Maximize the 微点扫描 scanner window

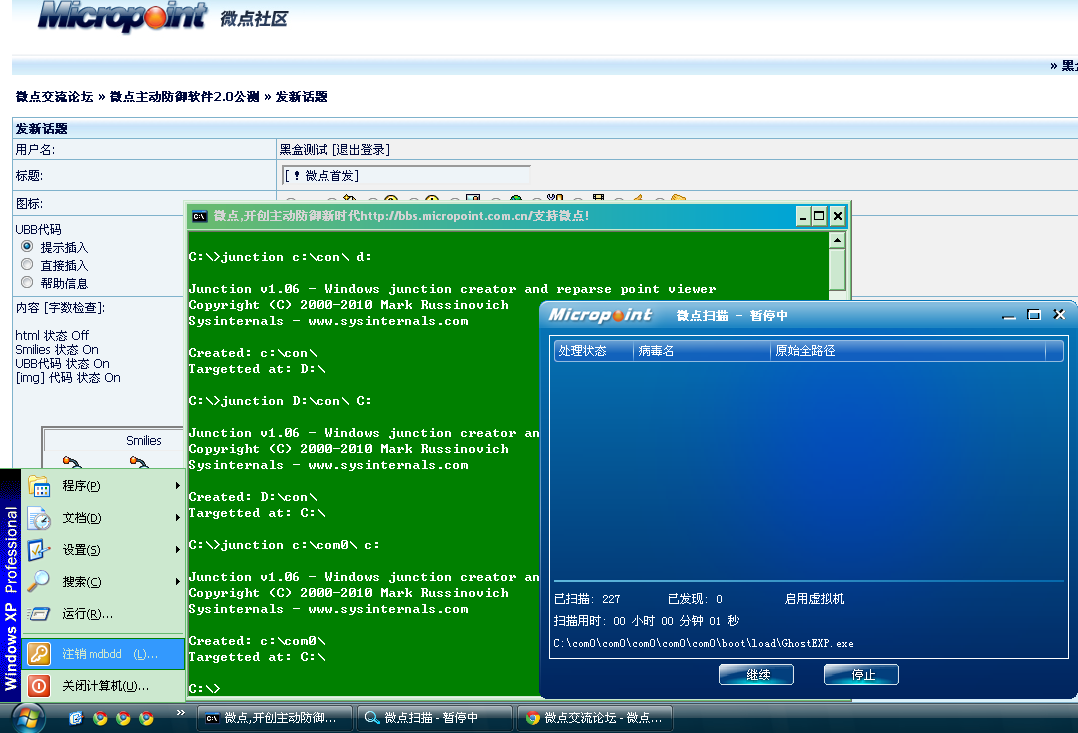tap(1033, 315)
